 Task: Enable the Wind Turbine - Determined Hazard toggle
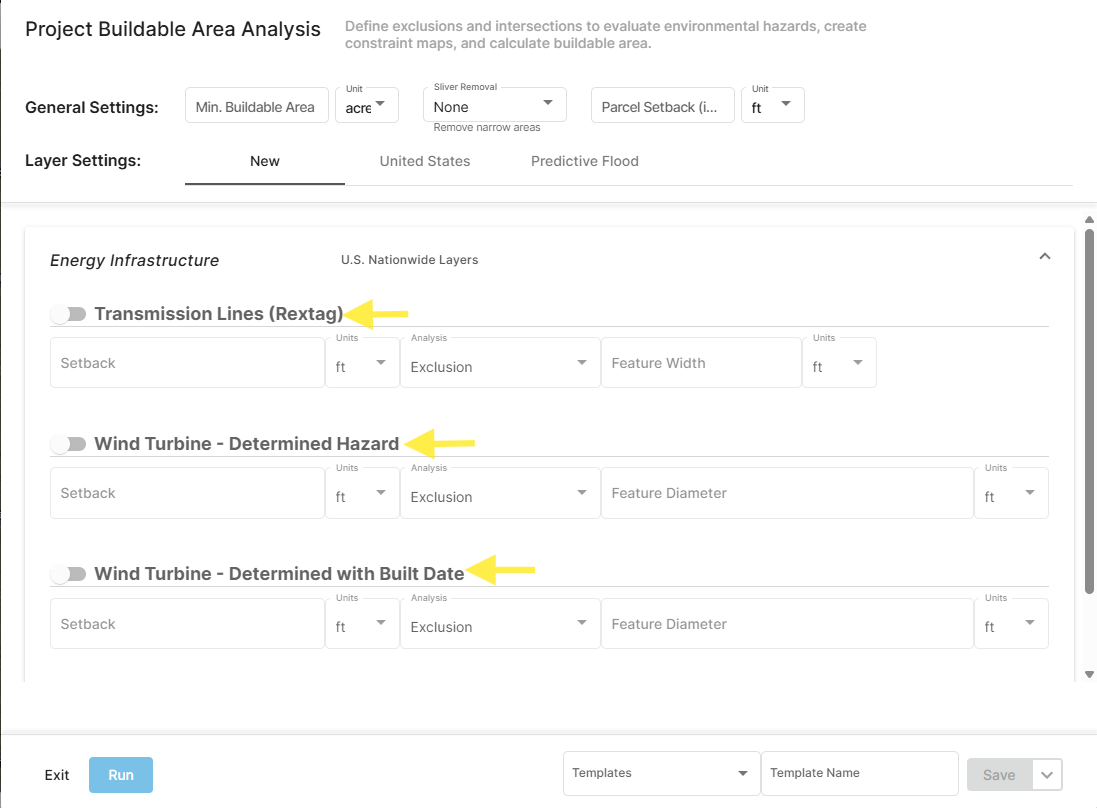(x=69, y=443)
